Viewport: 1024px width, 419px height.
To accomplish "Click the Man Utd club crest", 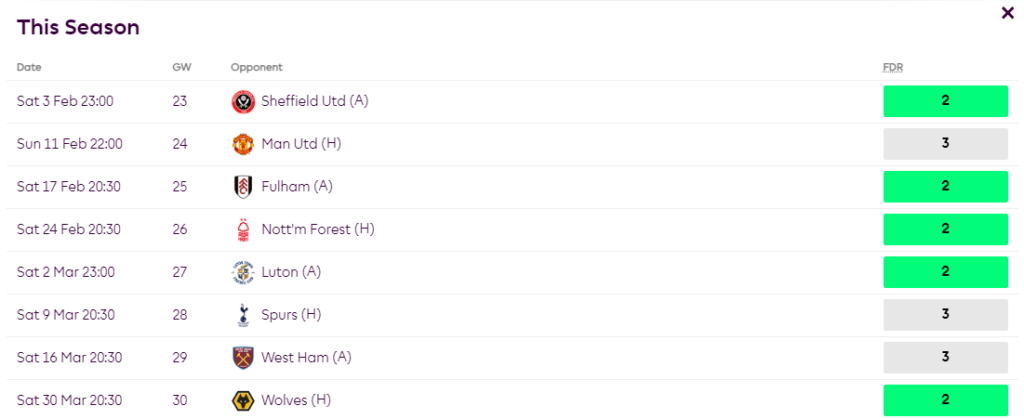I will pos(243,144).
